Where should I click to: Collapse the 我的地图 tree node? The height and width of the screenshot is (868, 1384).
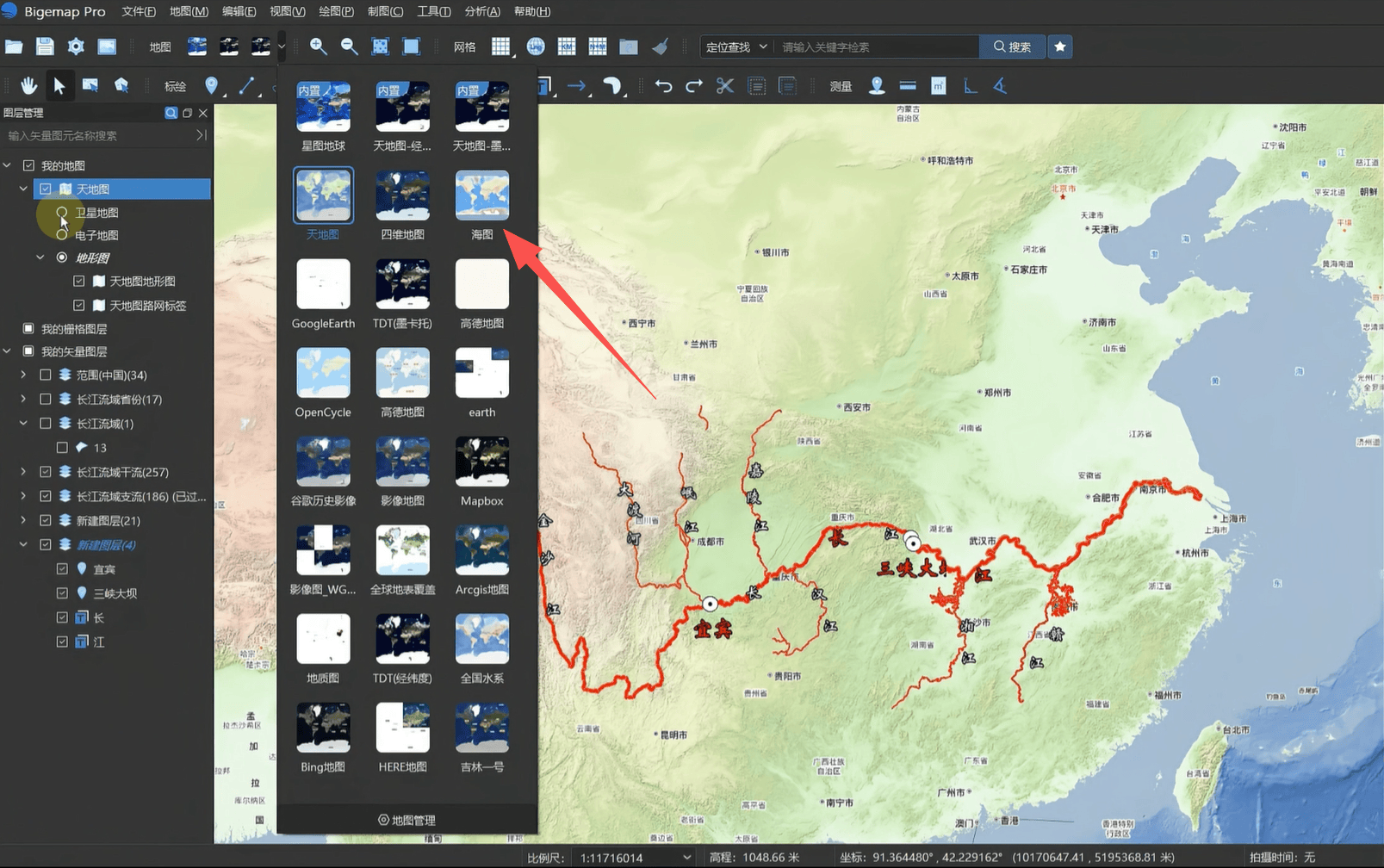pos(7,165)
